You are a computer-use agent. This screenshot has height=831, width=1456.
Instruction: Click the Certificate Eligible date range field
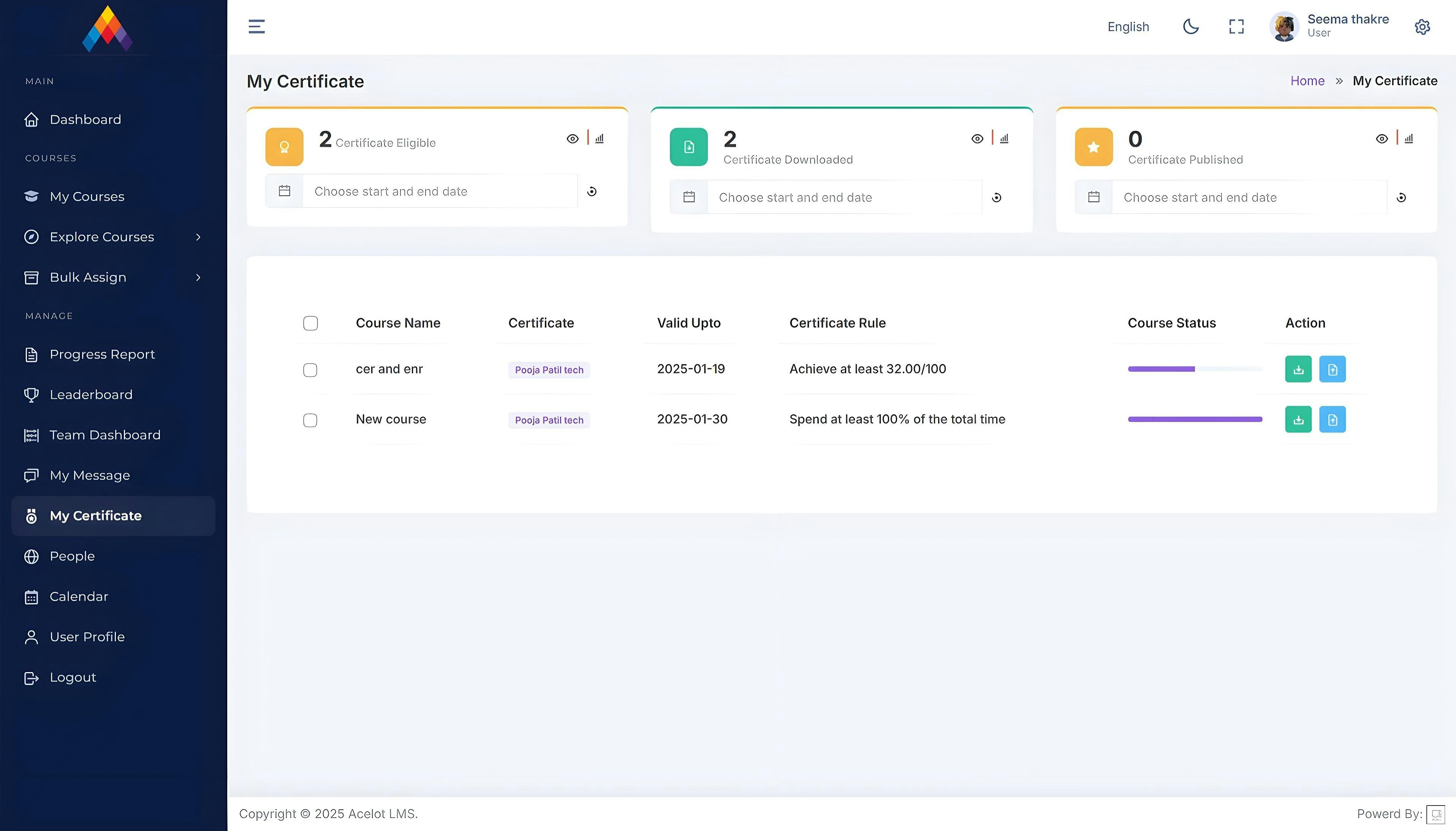(x=439, y=192)
